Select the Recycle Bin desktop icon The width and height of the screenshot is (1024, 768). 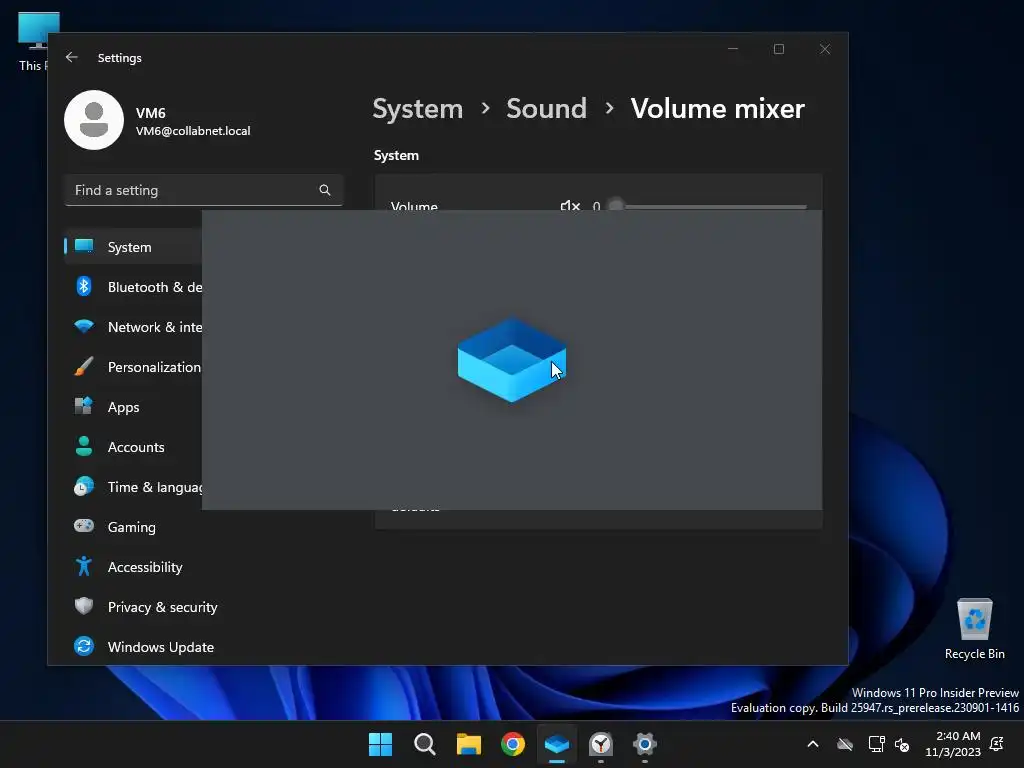point(974,629)
